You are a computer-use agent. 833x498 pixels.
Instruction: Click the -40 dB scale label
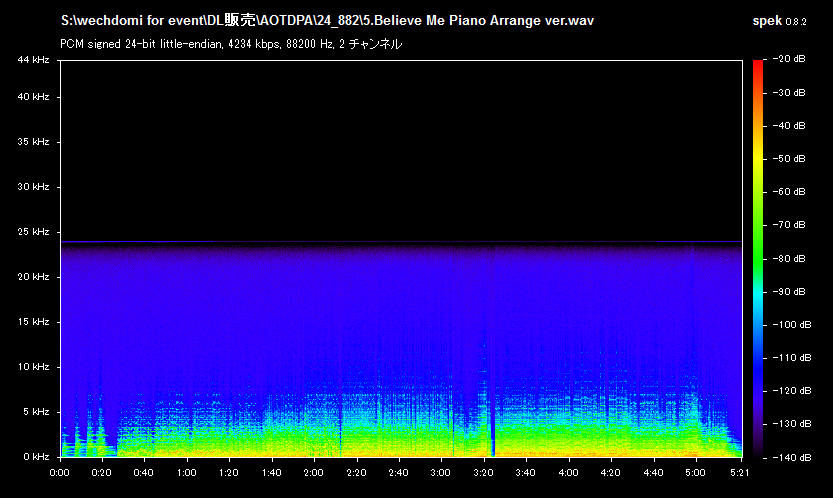(789, 125)
